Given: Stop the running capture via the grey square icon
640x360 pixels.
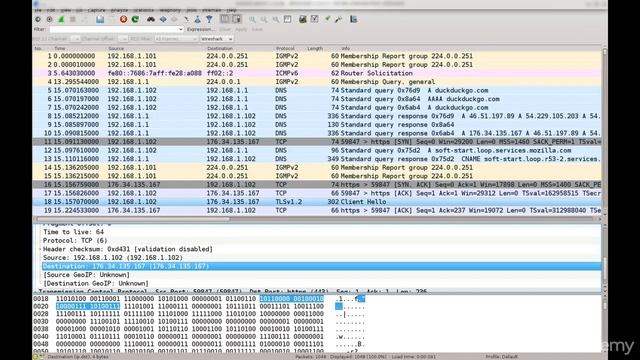Looking at the screenshot, I should [73, 19].
